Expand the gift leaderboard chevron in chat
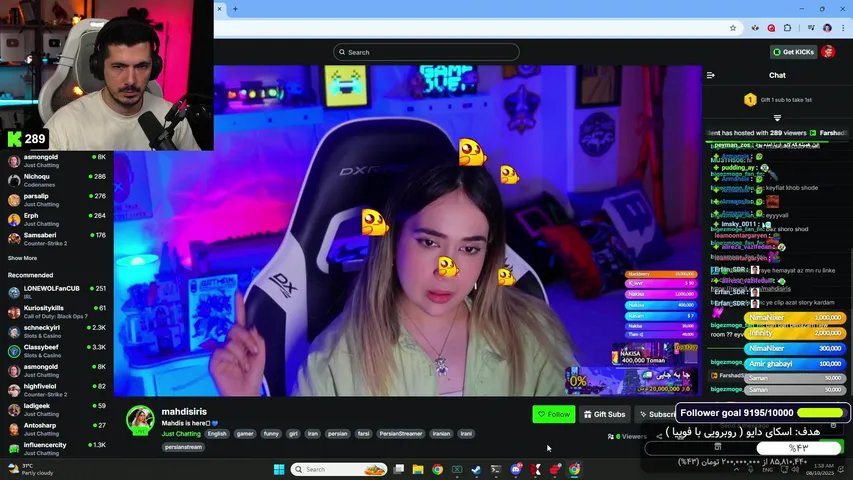This screenshot has width=853, height=480. point(777,118)
